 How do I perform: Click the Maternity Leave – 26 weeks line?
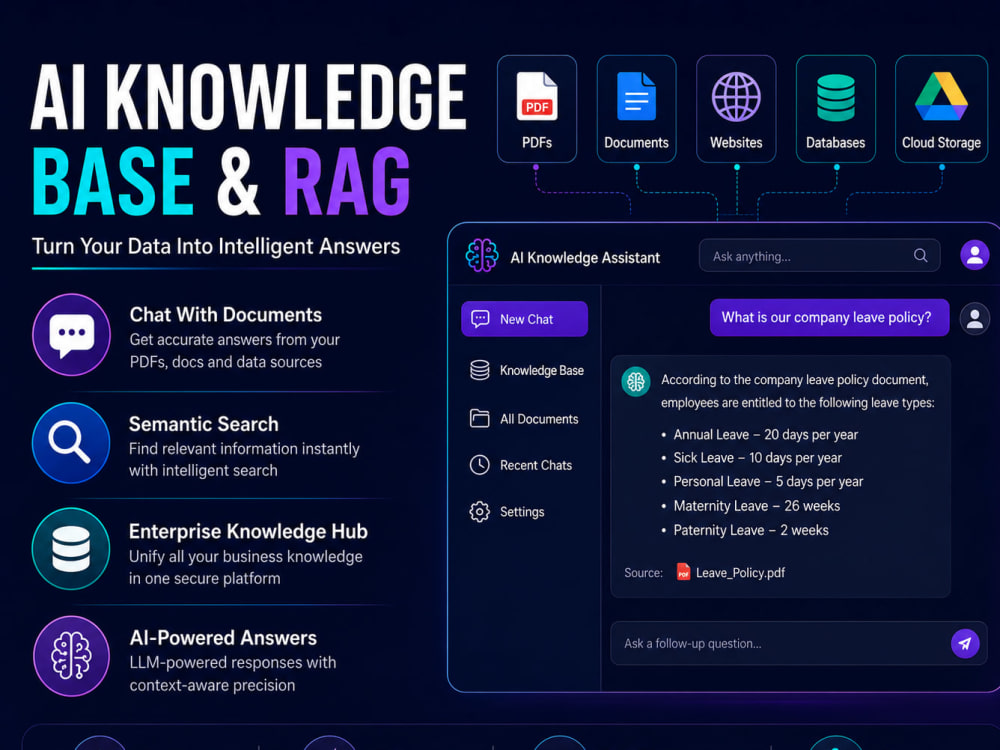(756, 506)
